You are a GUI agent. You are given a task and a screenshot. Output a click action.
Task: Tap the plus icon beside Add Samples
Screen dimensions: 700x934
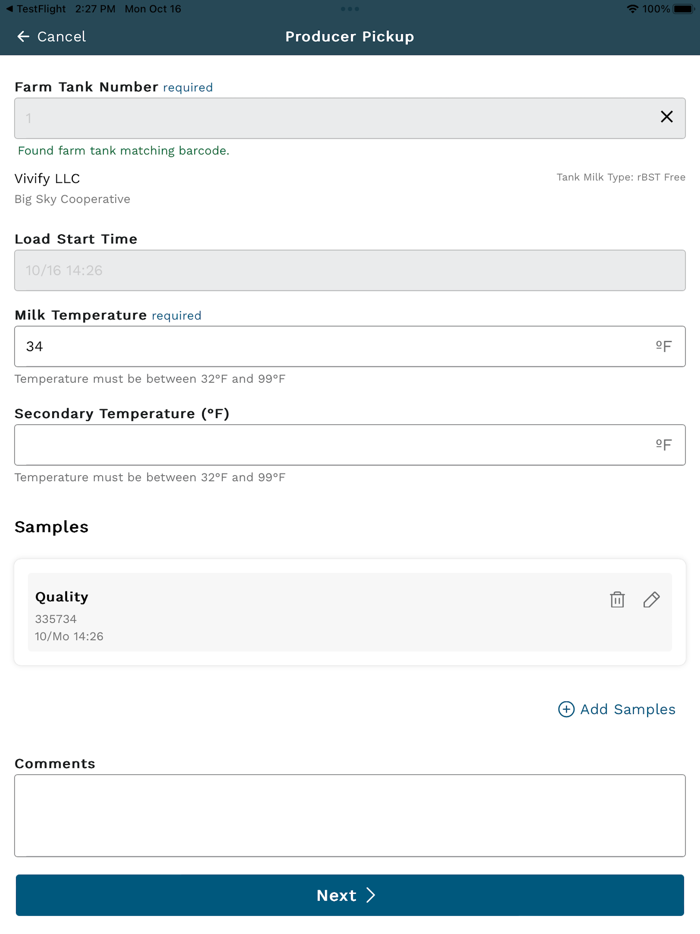pyautogui.click(x=566, y=709)
